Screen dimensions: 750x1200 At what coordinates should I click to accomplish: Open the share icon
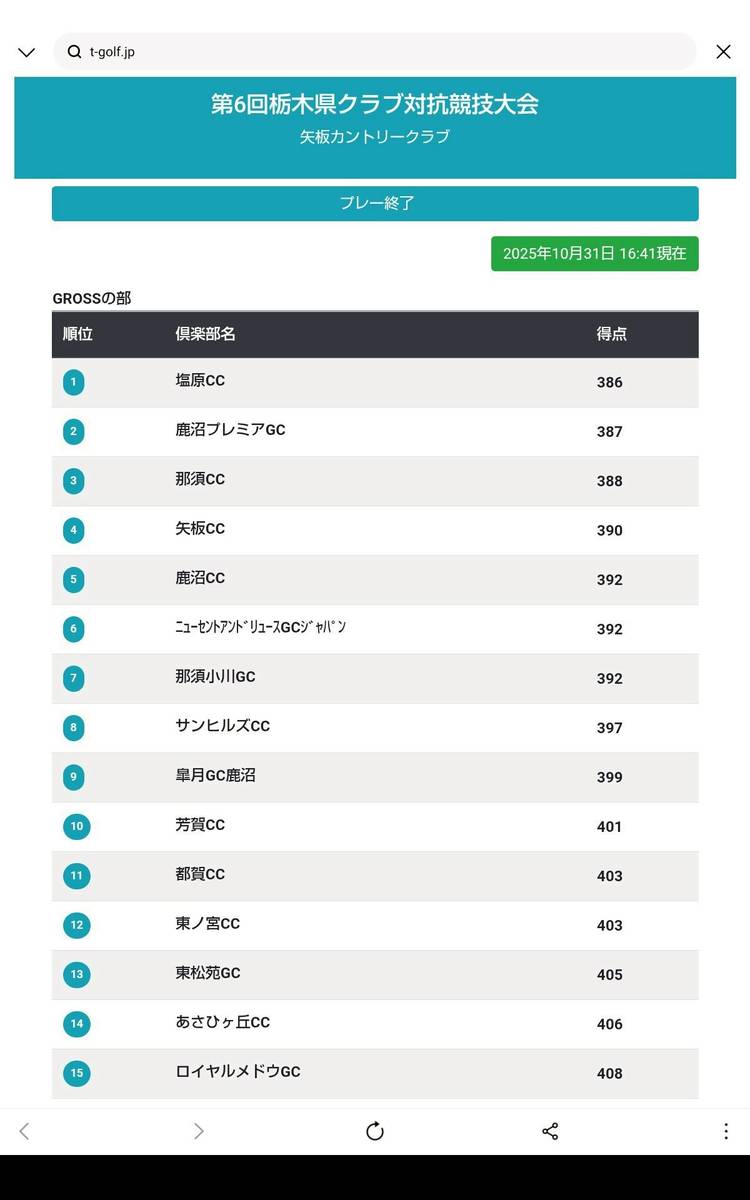coord(550,1131)
